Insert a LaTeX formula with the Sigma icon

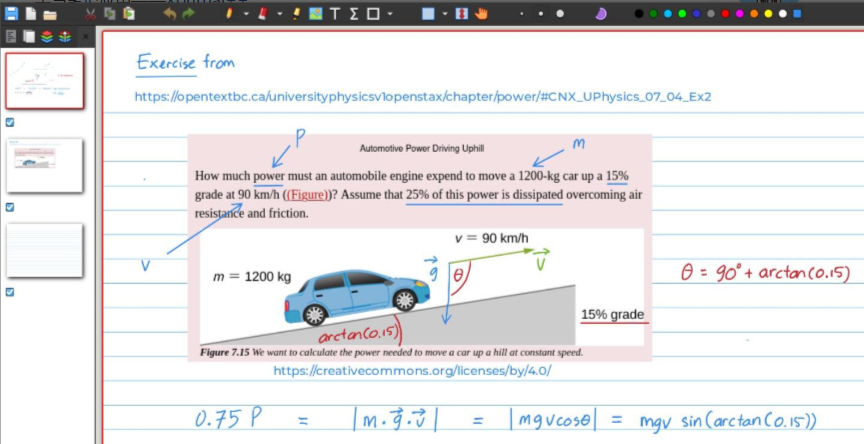(x=354, y=14)
